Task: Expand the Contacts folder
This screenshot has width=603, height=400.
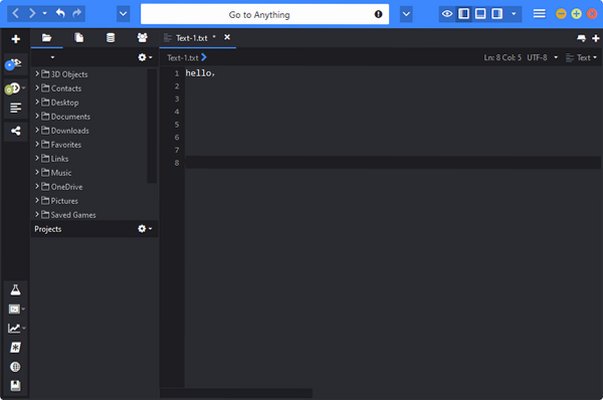Action: (x=37, y=88)
